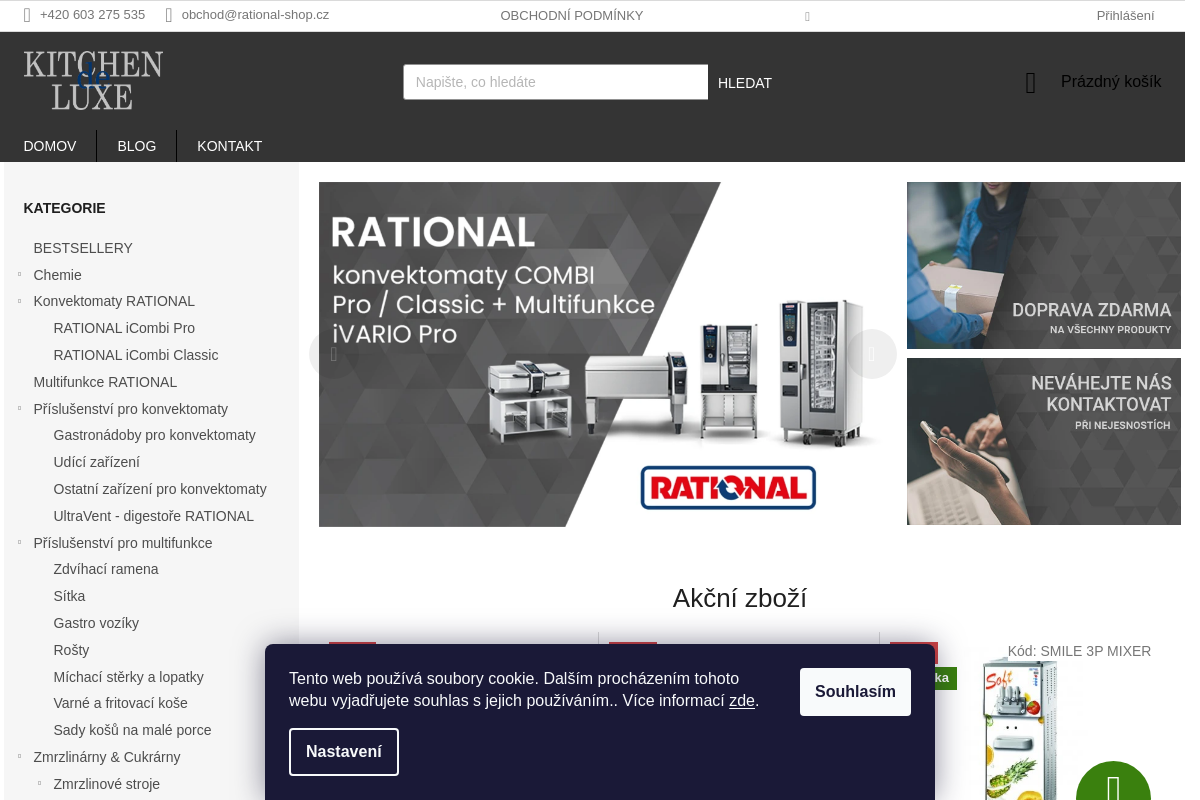Select Udící zařízení subcategory

pos(97,462)
